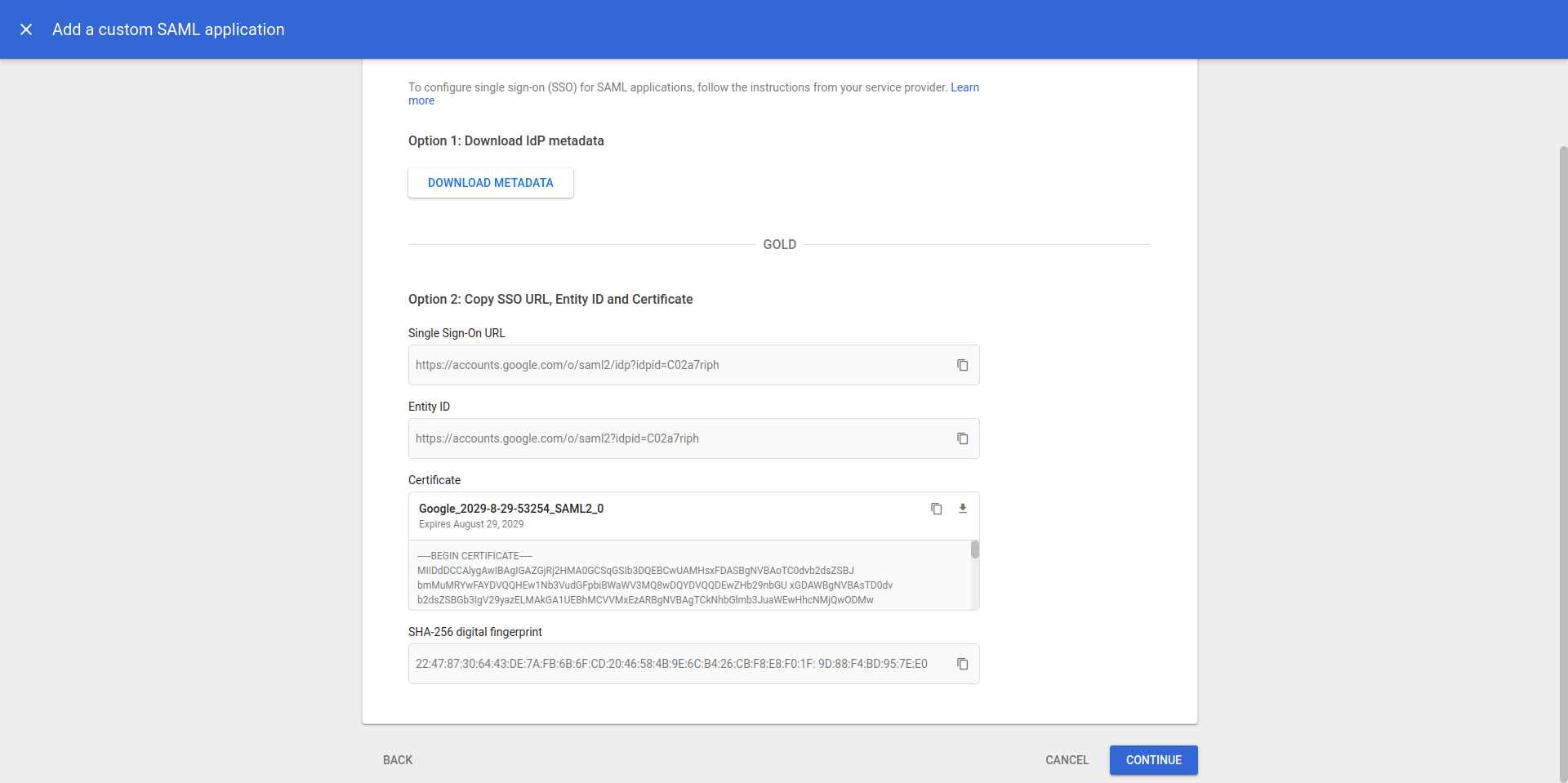Click inside the Entity ID field
1568x783 pixels.
coord(670,438)
